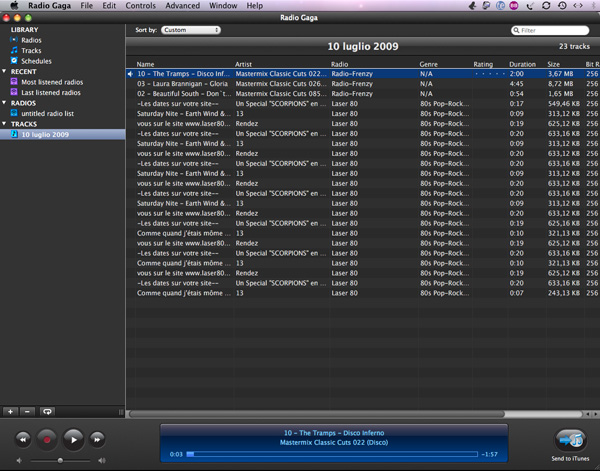600x471 pixels.
Task: Click in the Filter search field
Action: click(552, 31)
